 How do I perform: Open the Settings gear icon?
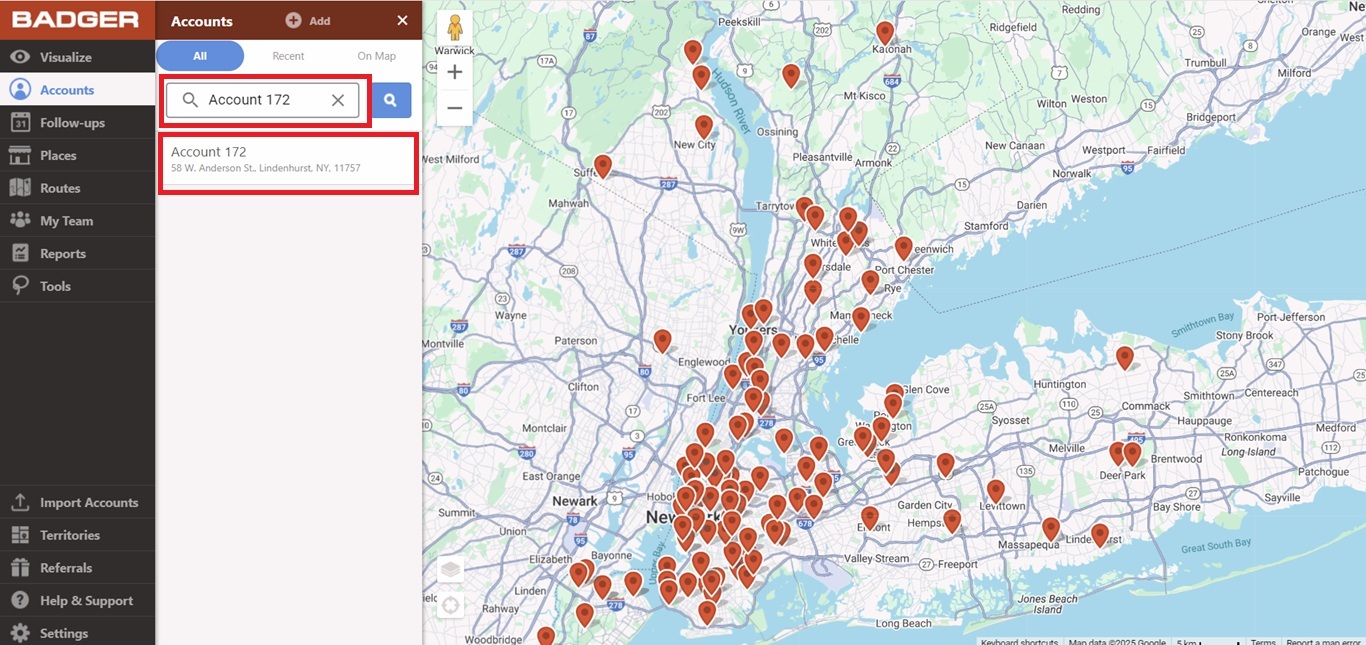[x=20, y=633]
